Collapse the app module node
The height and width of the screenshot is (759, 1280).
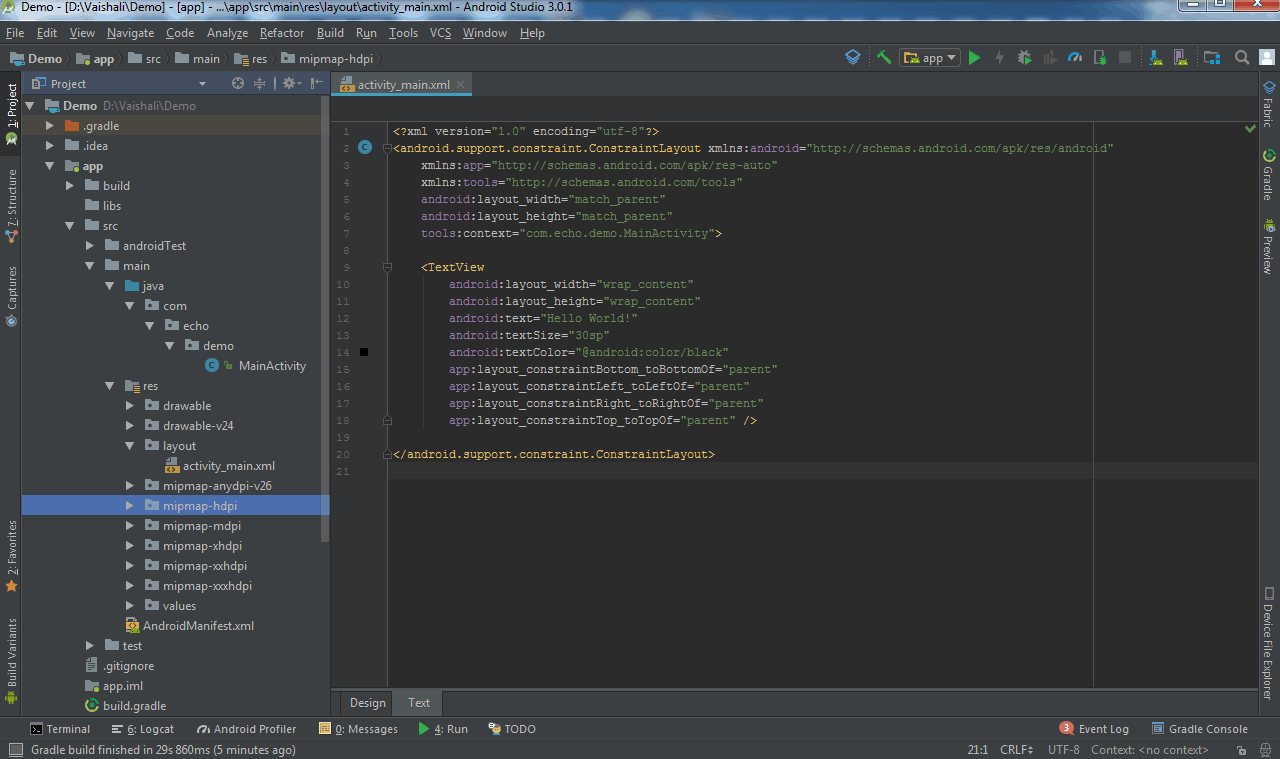point(49,166)
